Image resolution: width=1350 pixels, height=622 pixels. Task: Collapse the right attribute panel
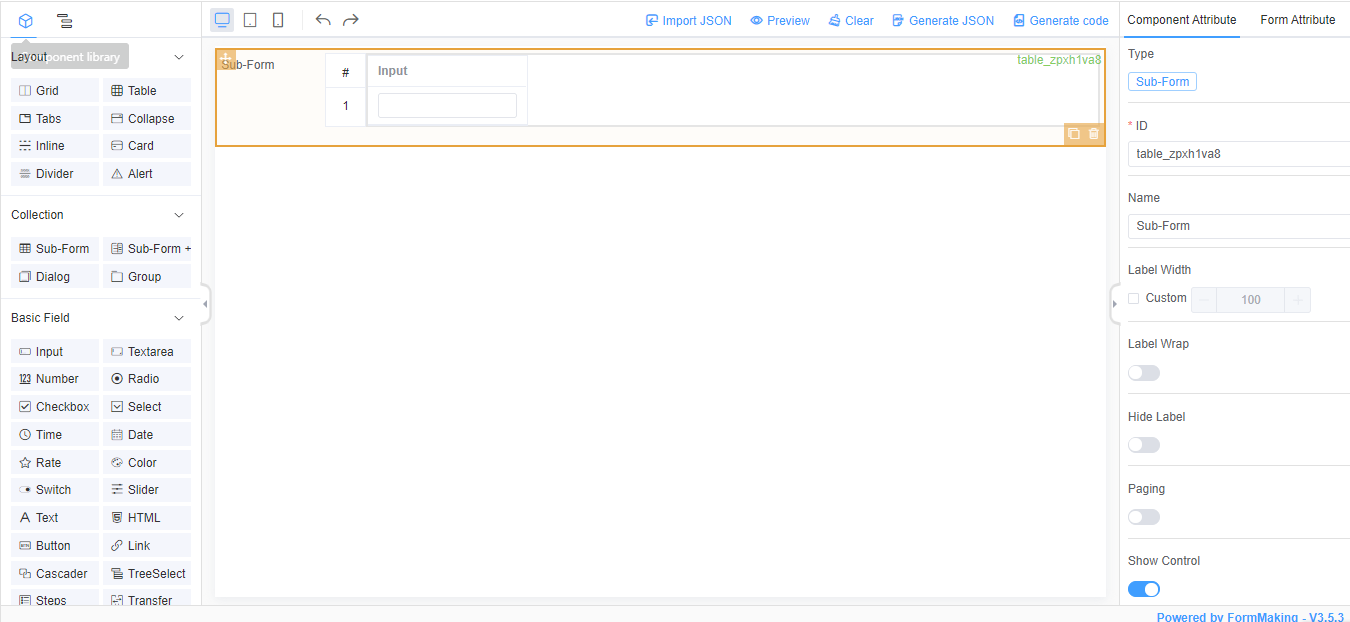click(x=1115, y=303)
